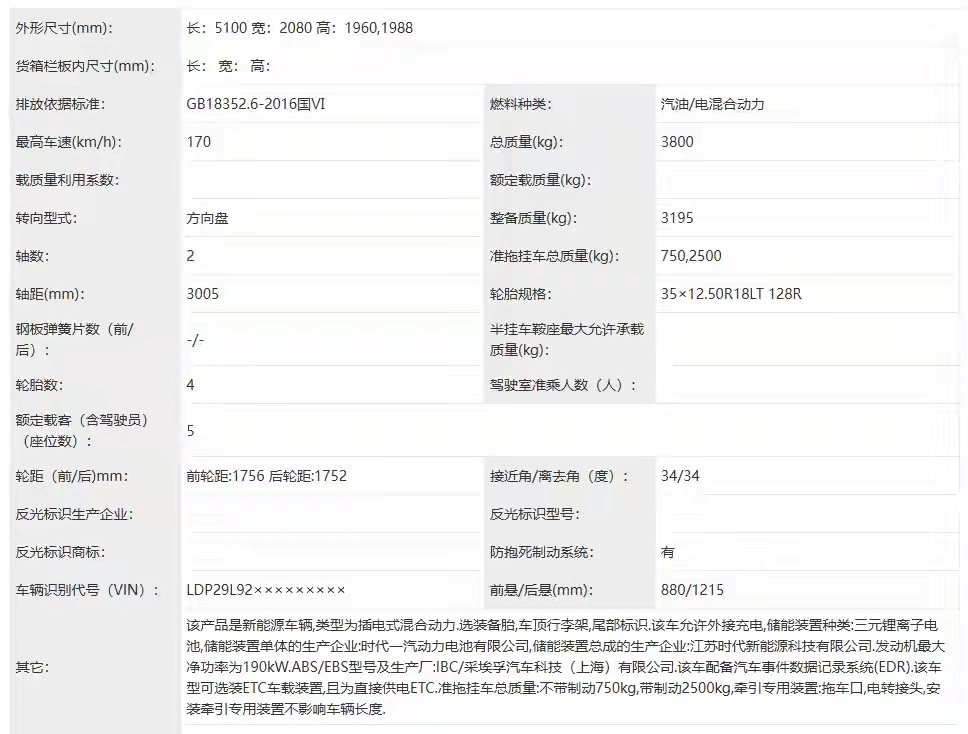Select the 额定载质量(kg) label
968x734 pixels.
click(x=540, y=180)
